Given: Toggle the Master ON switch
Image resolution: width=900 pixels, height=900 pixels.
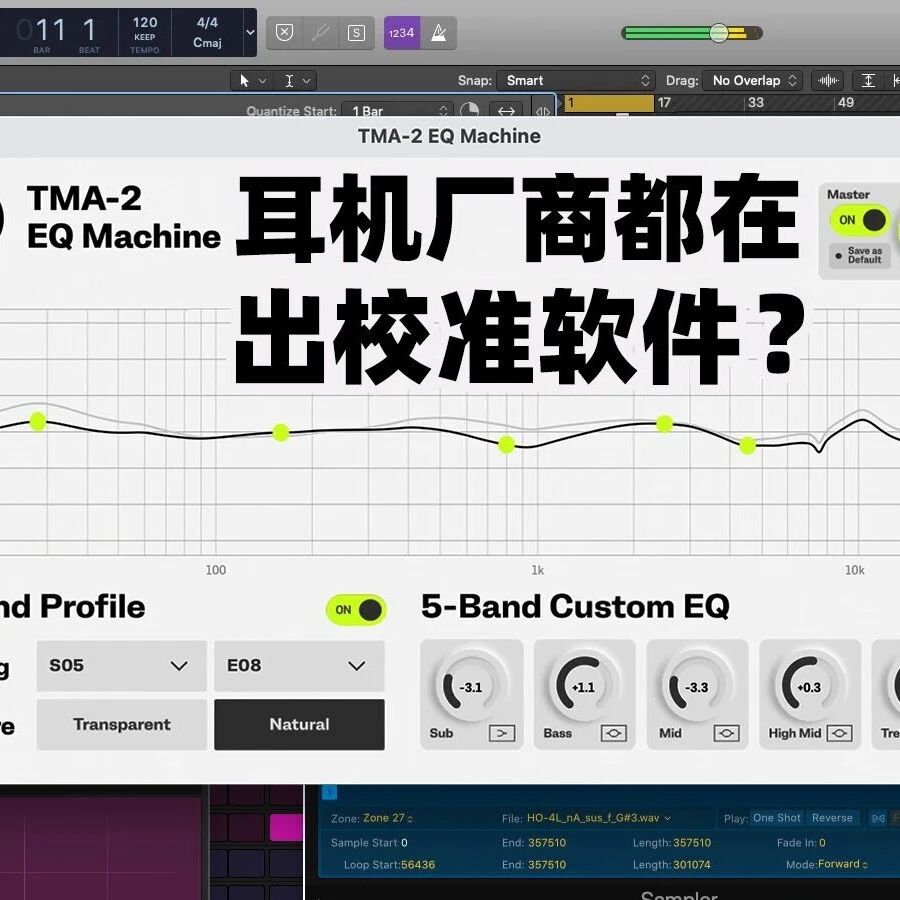Looking at the screenshot, I should click(860, 220).
